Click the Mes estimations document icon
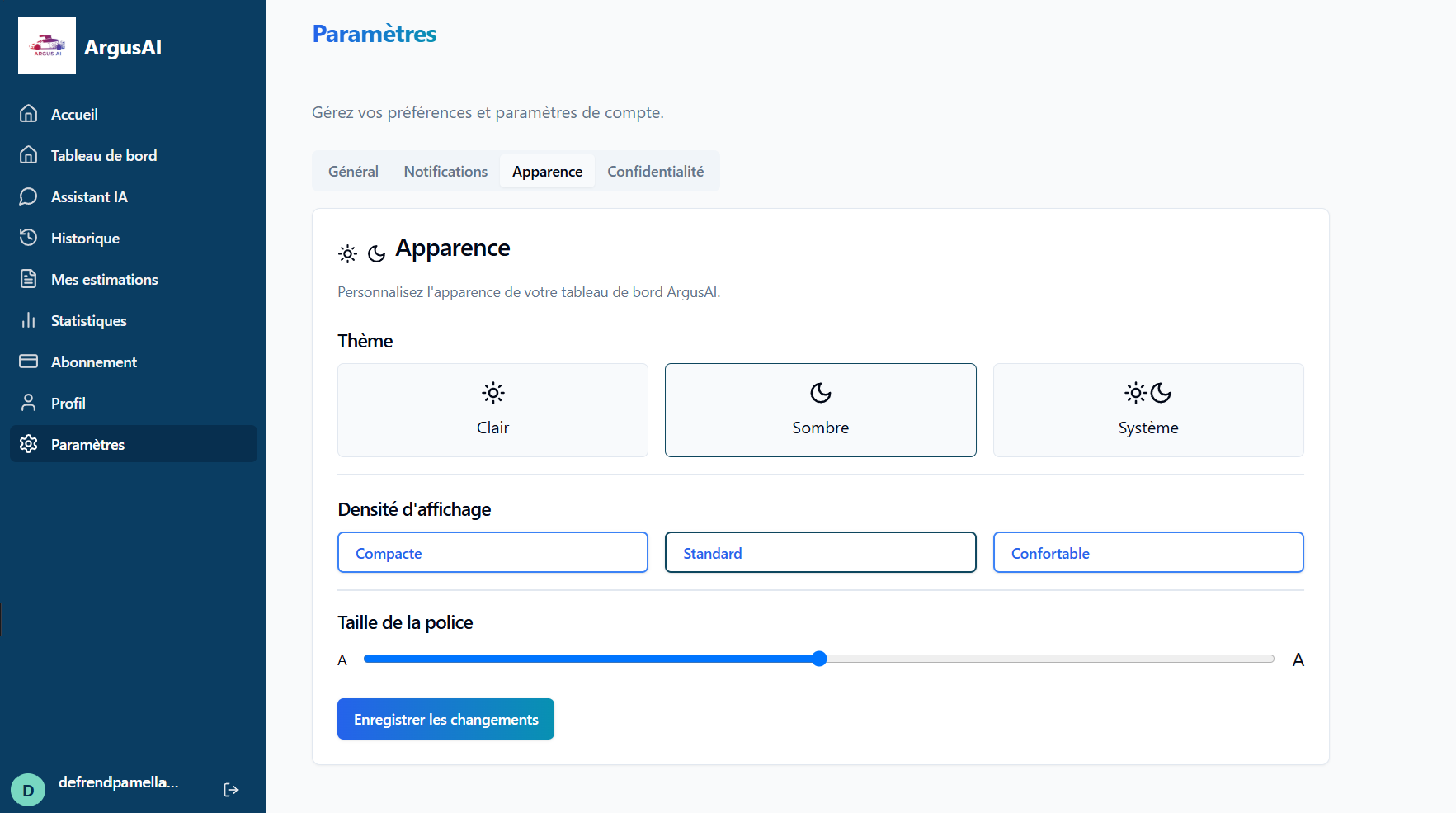1456x813 pixels. (29, 278)
